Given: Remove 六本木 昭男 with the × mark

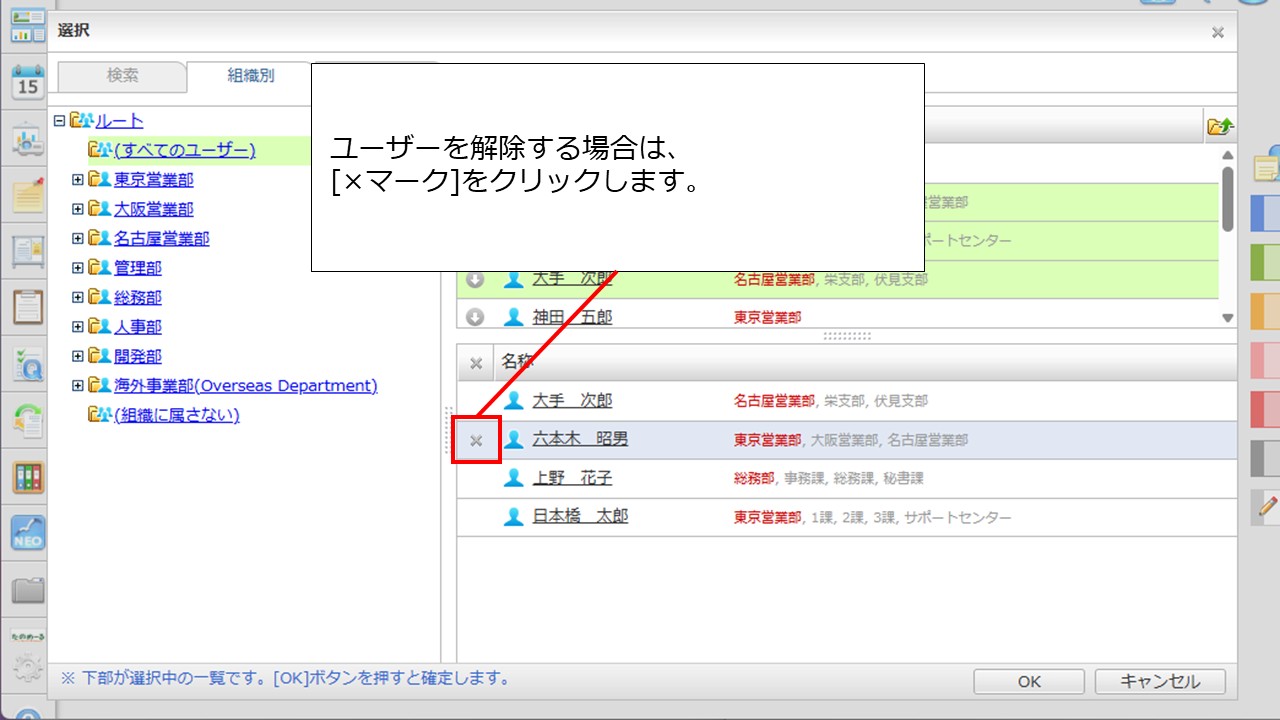Looking at the screenshot, I should [x=476, y=440].
